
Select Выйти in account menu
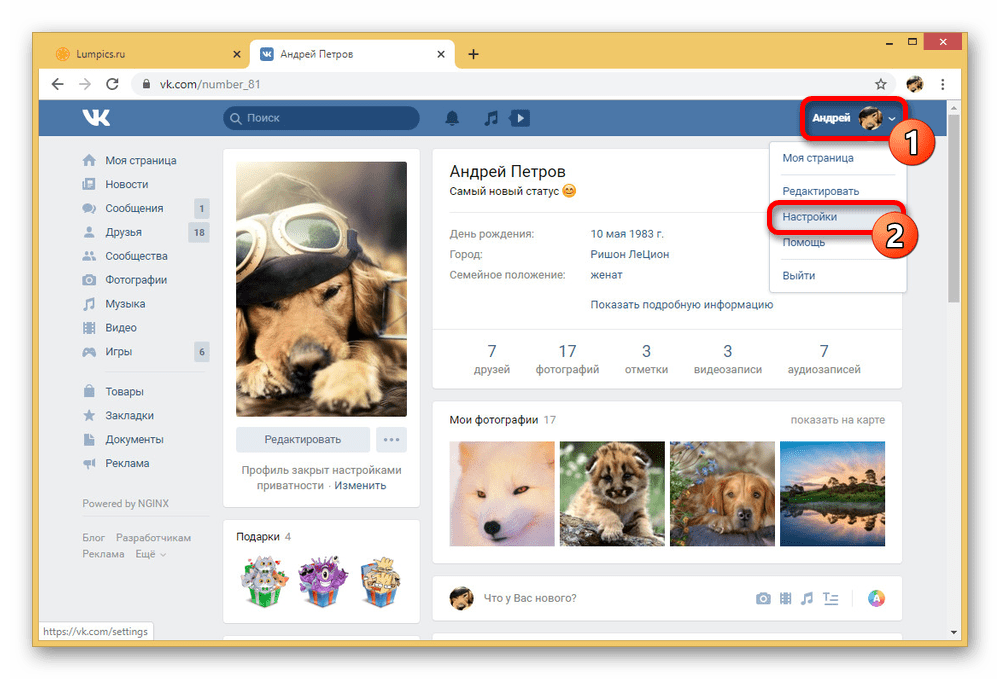click(x=798, y=275)
